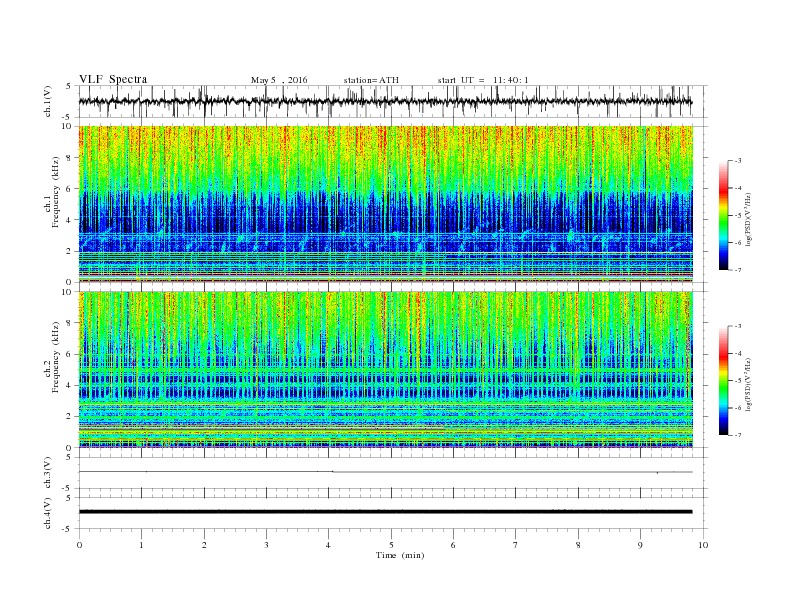The width and height of the screenshot is (792, 612).
Task: Click the "-5" label on ch.2 color scale
Action: coord(738,381)
